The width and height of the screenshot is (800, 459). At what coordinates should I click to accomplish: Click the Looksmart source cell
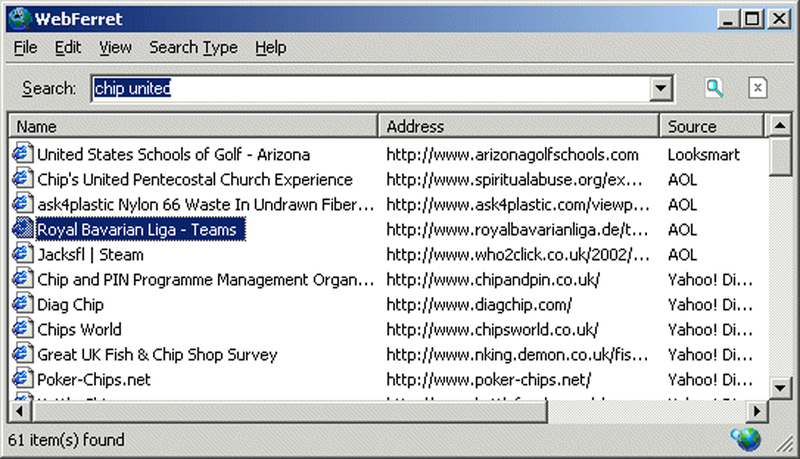(704, 154)
